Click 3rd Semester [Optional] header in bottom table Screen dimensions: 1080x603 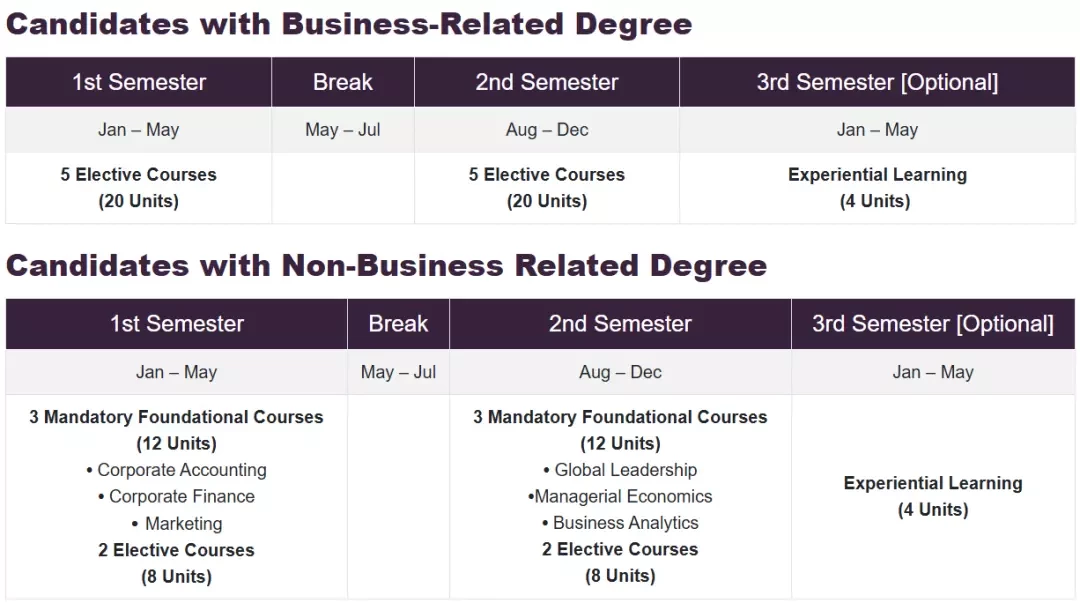[x=933, y=324]
